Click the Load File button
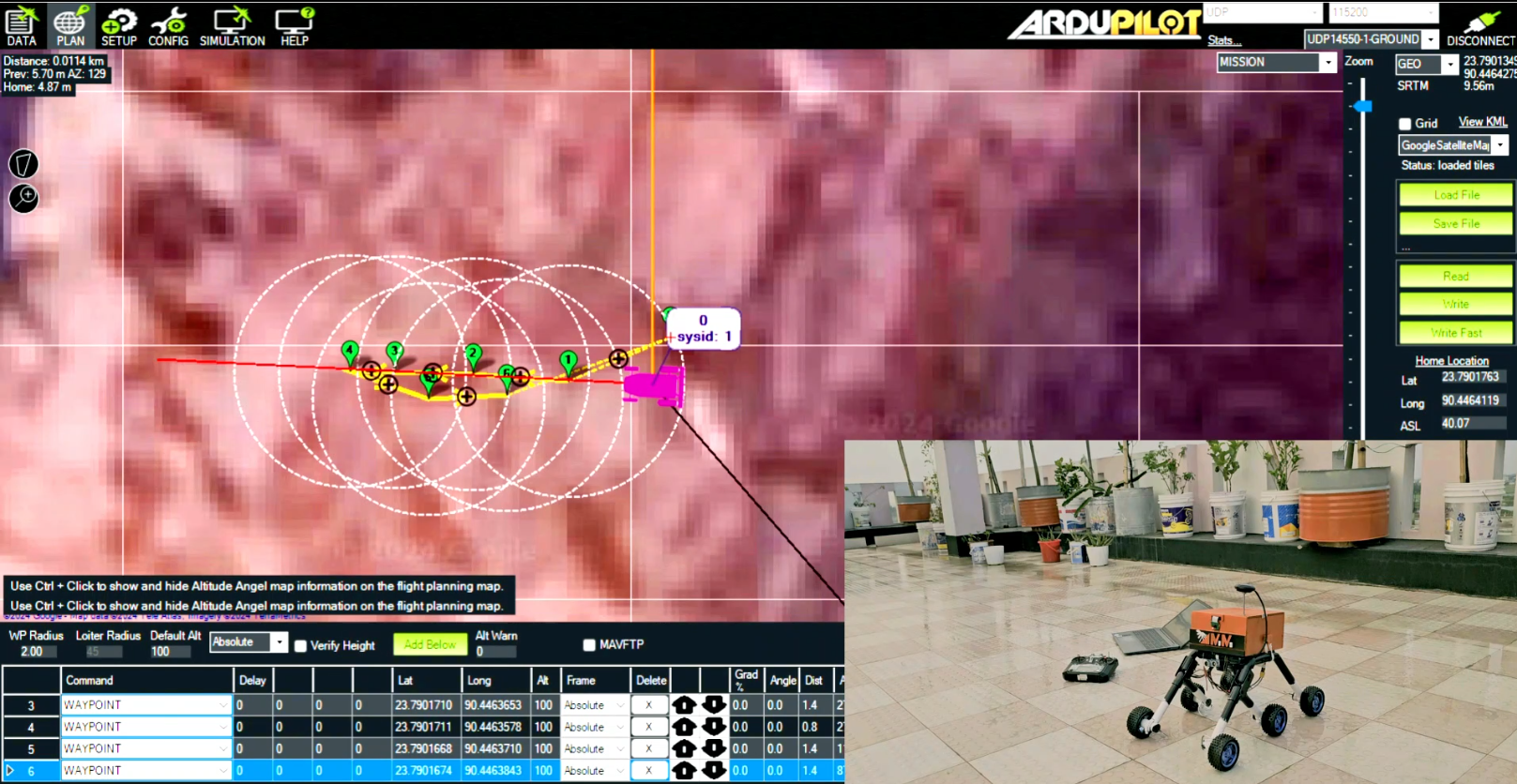 pyautogui.click(x=1455, y=195)
